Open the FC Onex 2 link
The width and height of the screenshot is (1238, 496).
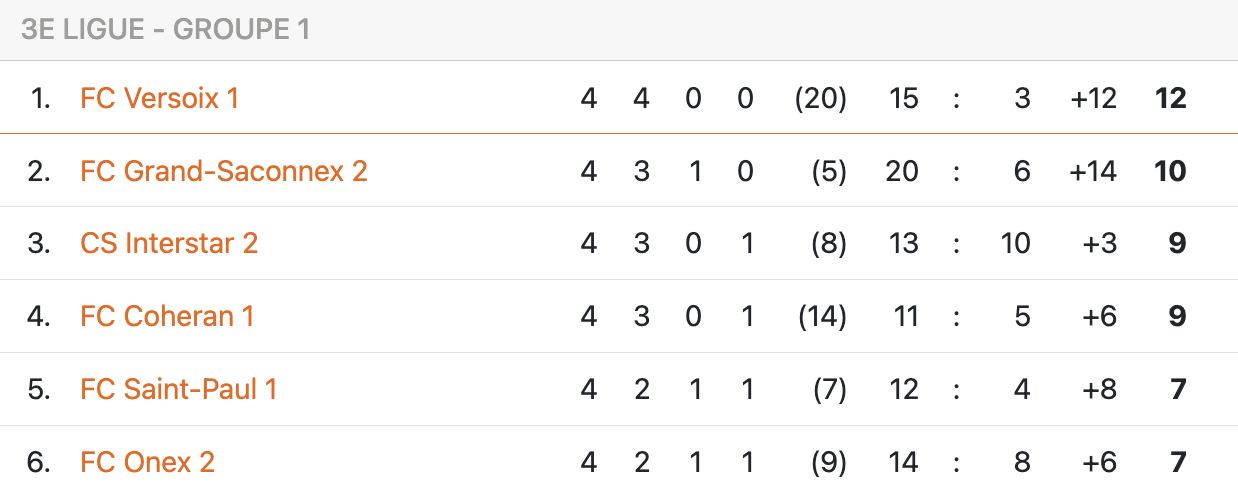147,462
